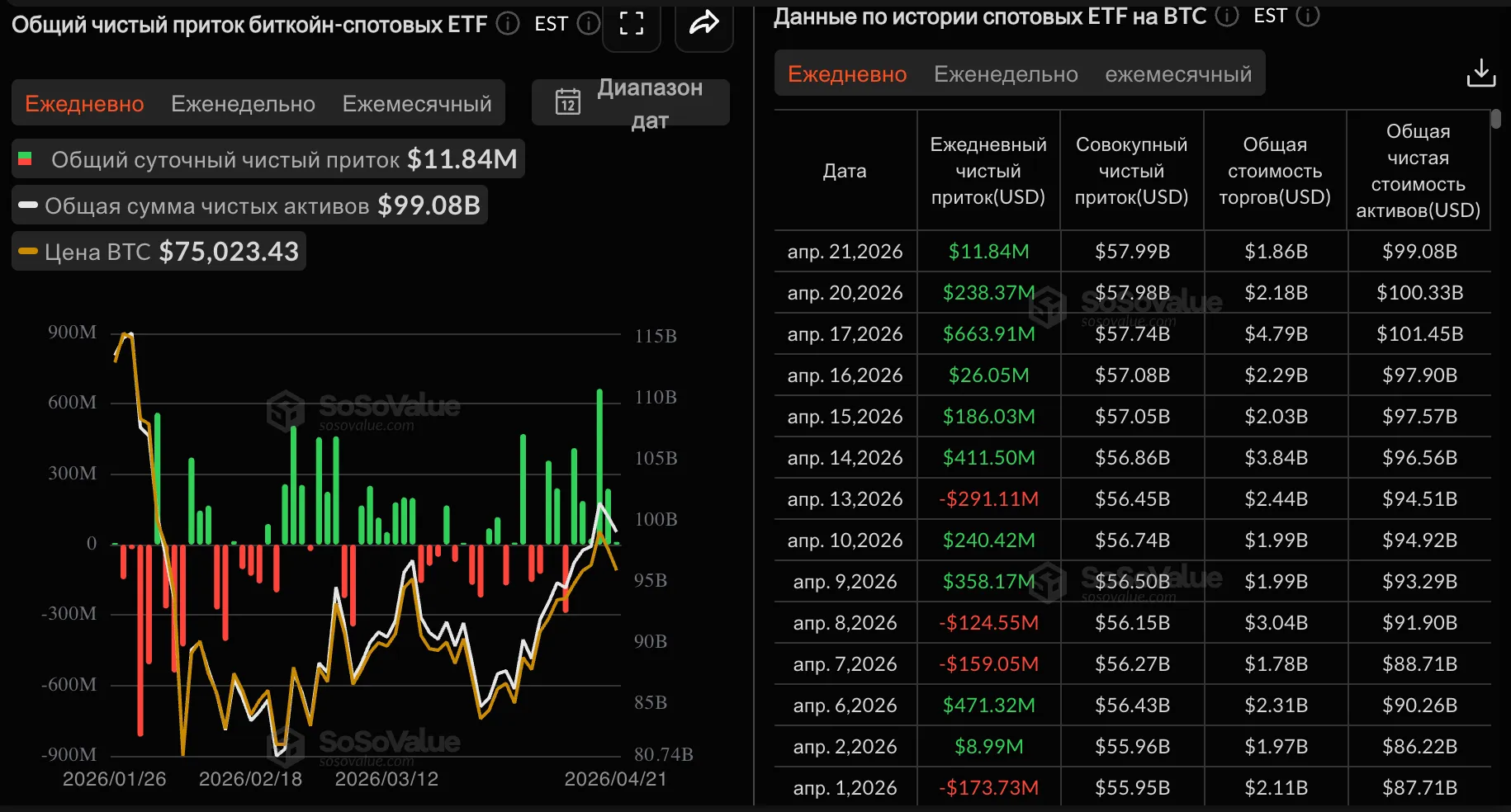Click the EST info icon on the right panel
Image resolution: width=1511 pixels, height=812 pixels.
[1308, 16]
